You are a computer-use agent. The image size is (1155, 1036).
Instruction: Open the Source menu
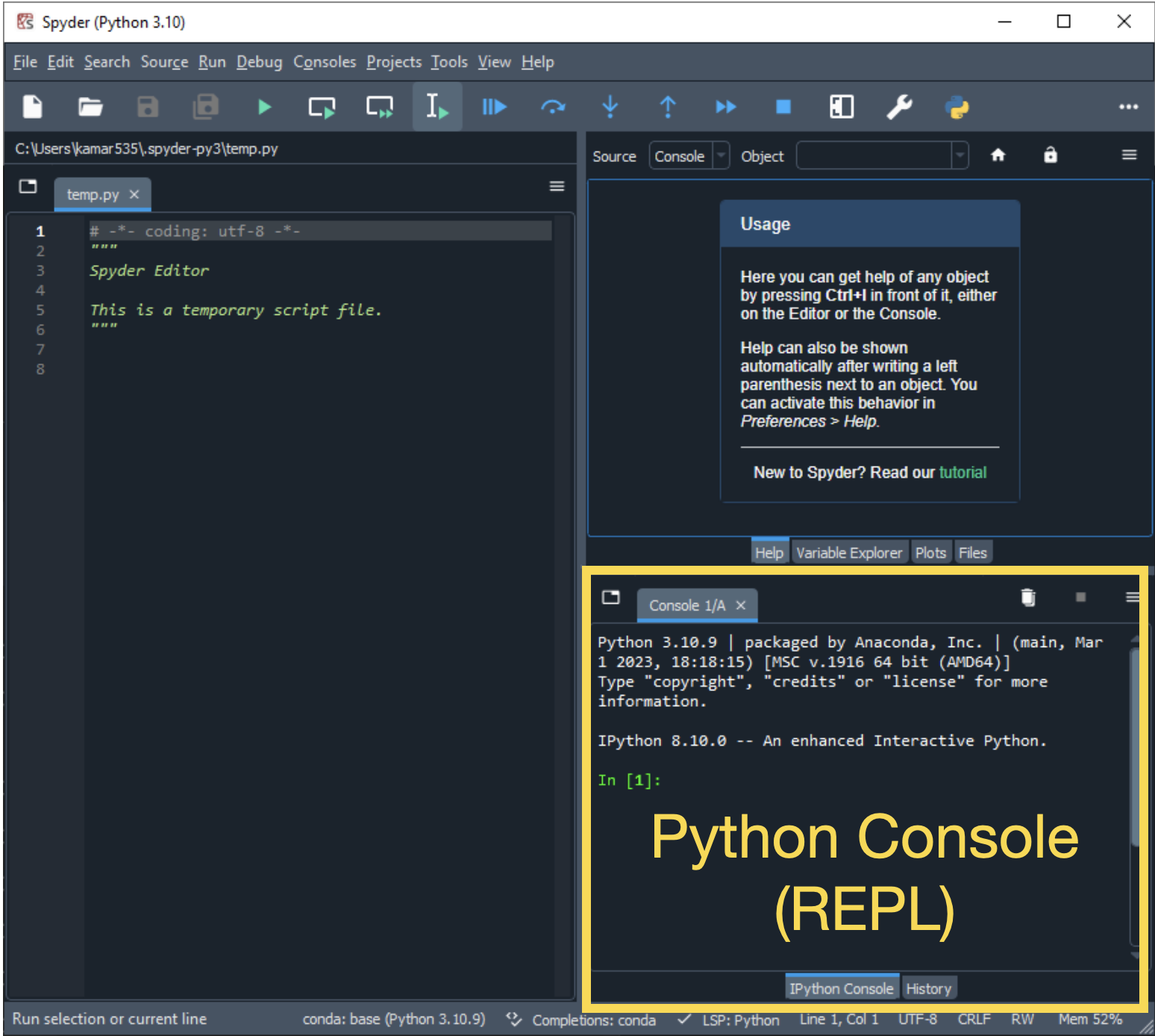pos(164,62)
